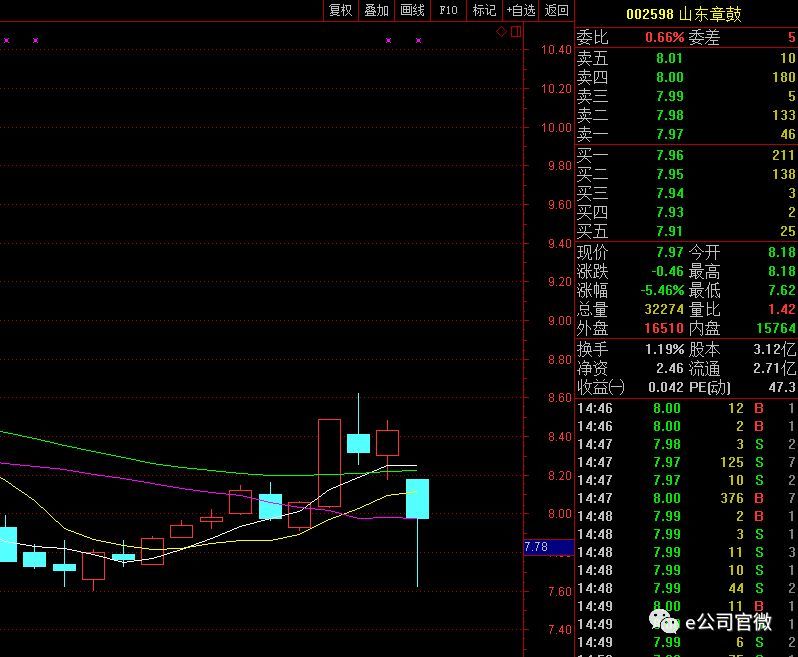
Task: Click the tall red hollow candlestick
Action: [x=329, y=463]
